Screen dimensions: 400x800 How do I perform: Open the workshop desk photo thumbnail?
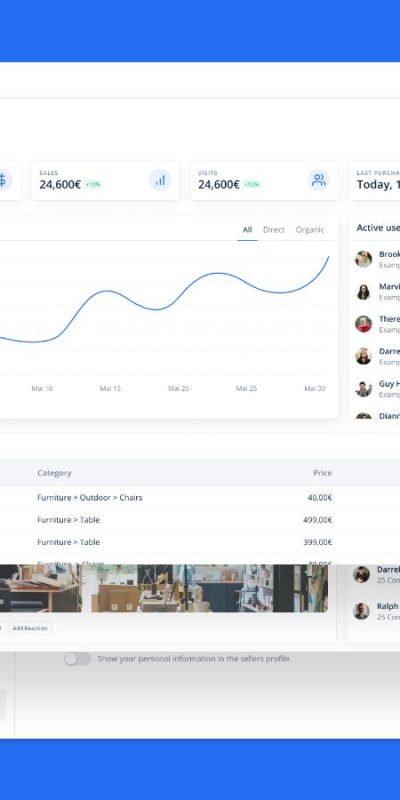(x=40, y=588)
